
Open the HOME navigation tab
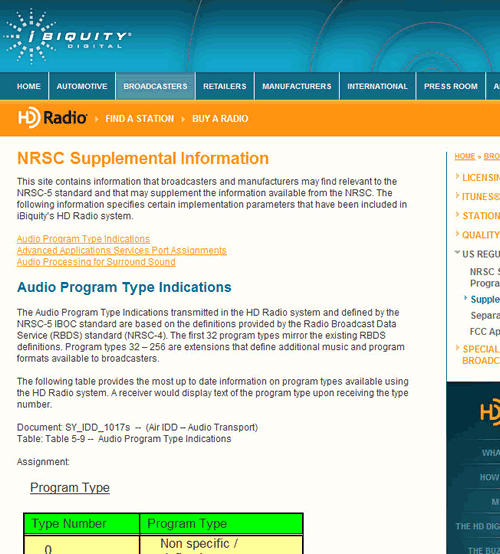(29, 86)
